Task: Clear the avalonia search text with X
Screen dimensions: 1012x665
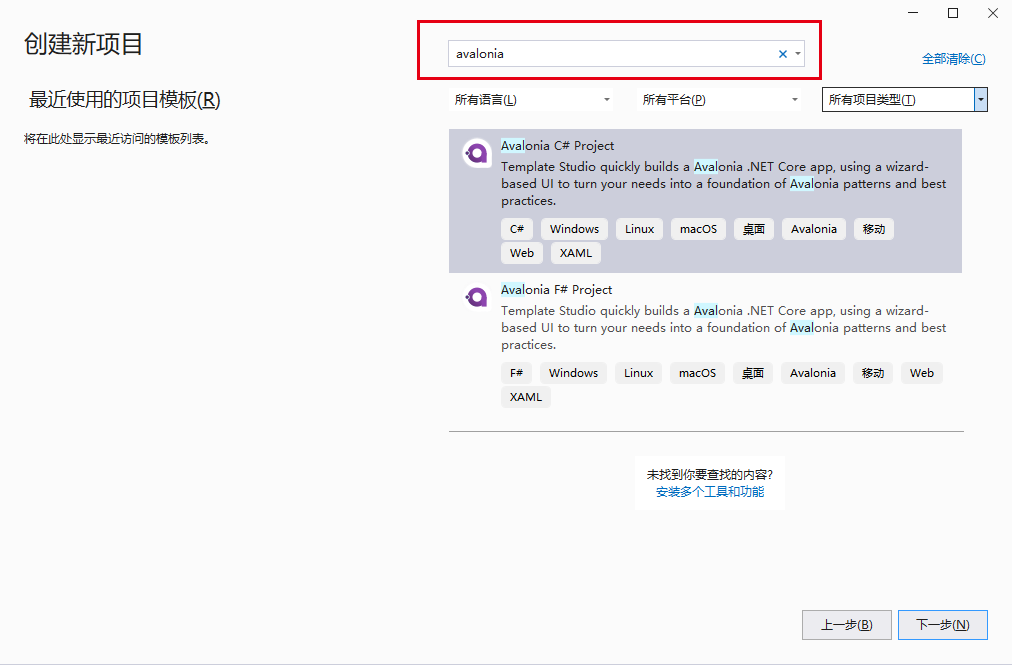Action: 782,54
